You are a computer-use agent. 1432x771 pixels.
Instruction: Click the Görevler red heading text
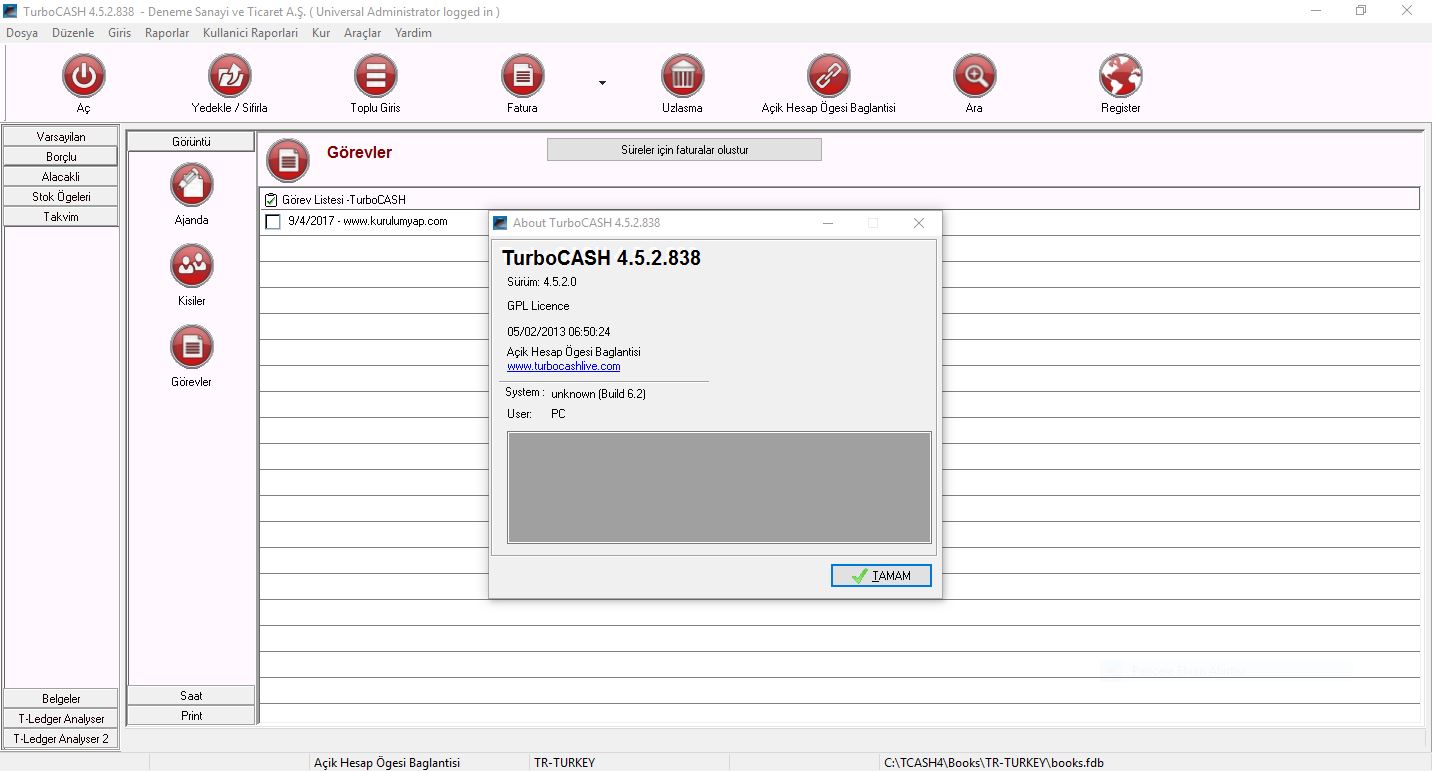point(359,153)
